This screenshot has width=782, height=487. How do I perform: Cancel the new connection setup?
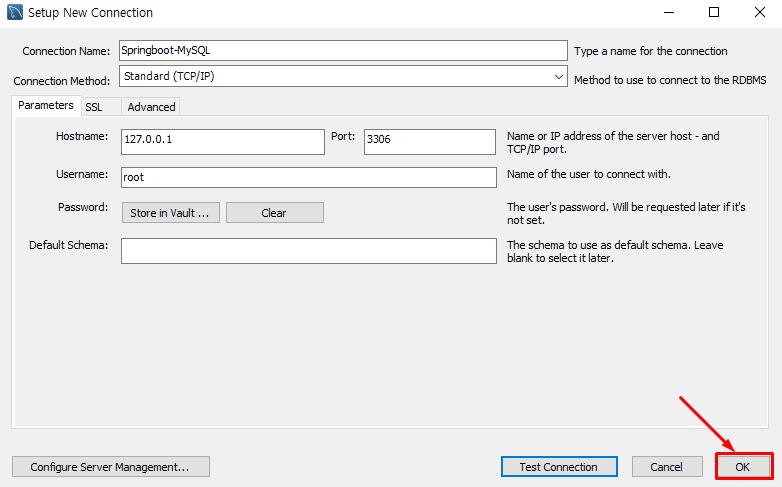pyautogui.click(x=667, y=467)
